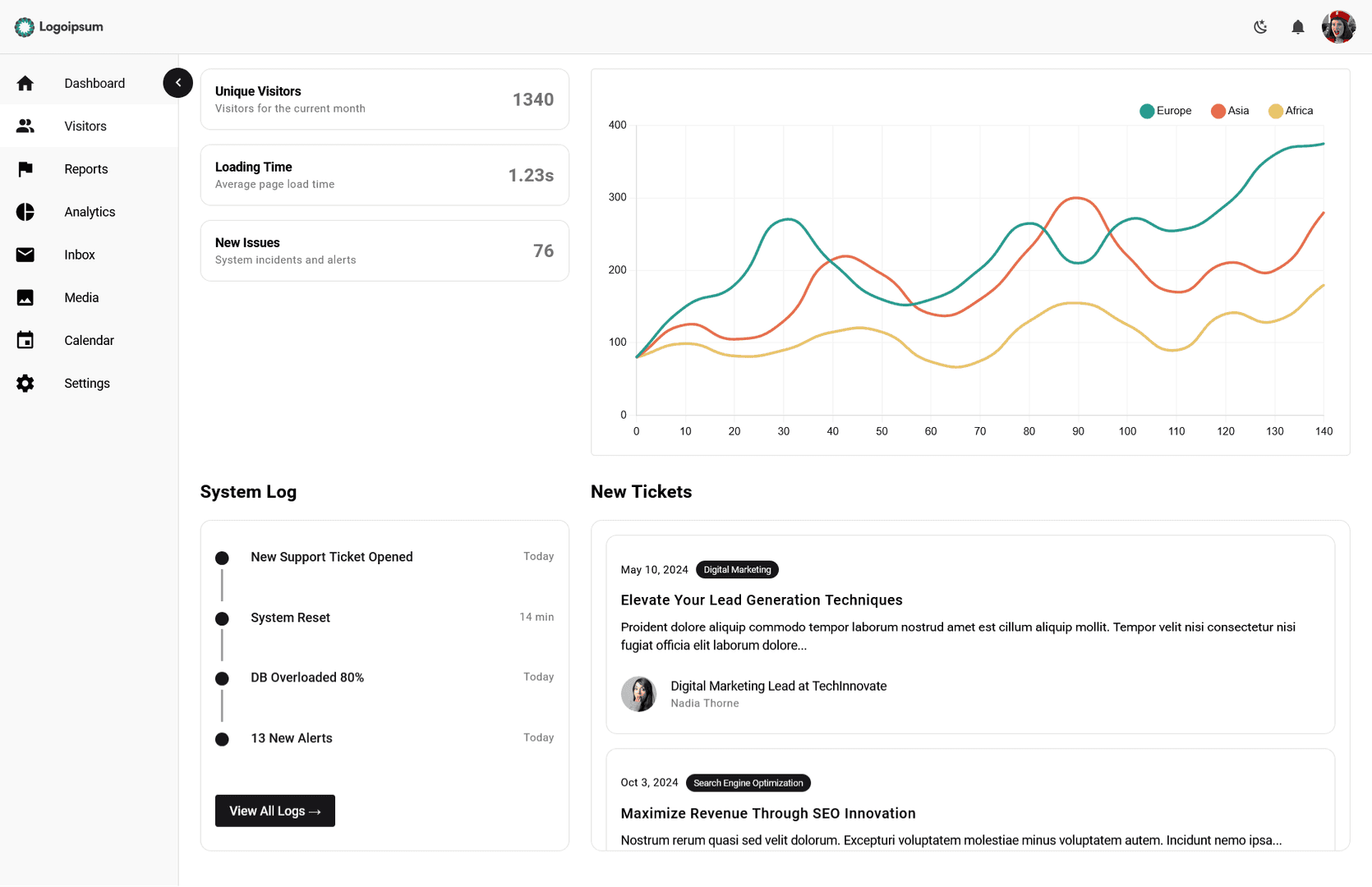This screenshot has height=887, width=1372.
Task: Open notifications bell in header
Action: (1297, 27)
